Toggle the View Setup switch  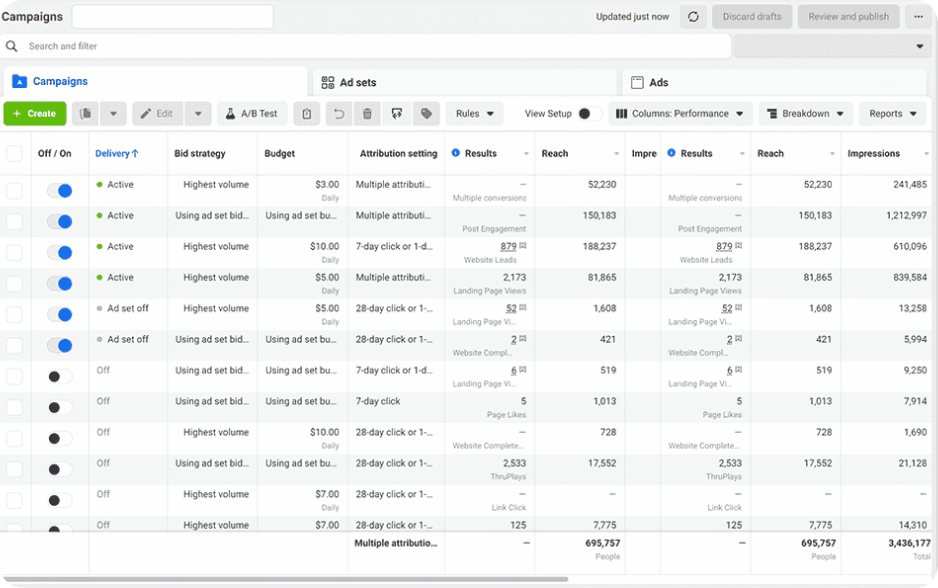click(x=589, y=114)
